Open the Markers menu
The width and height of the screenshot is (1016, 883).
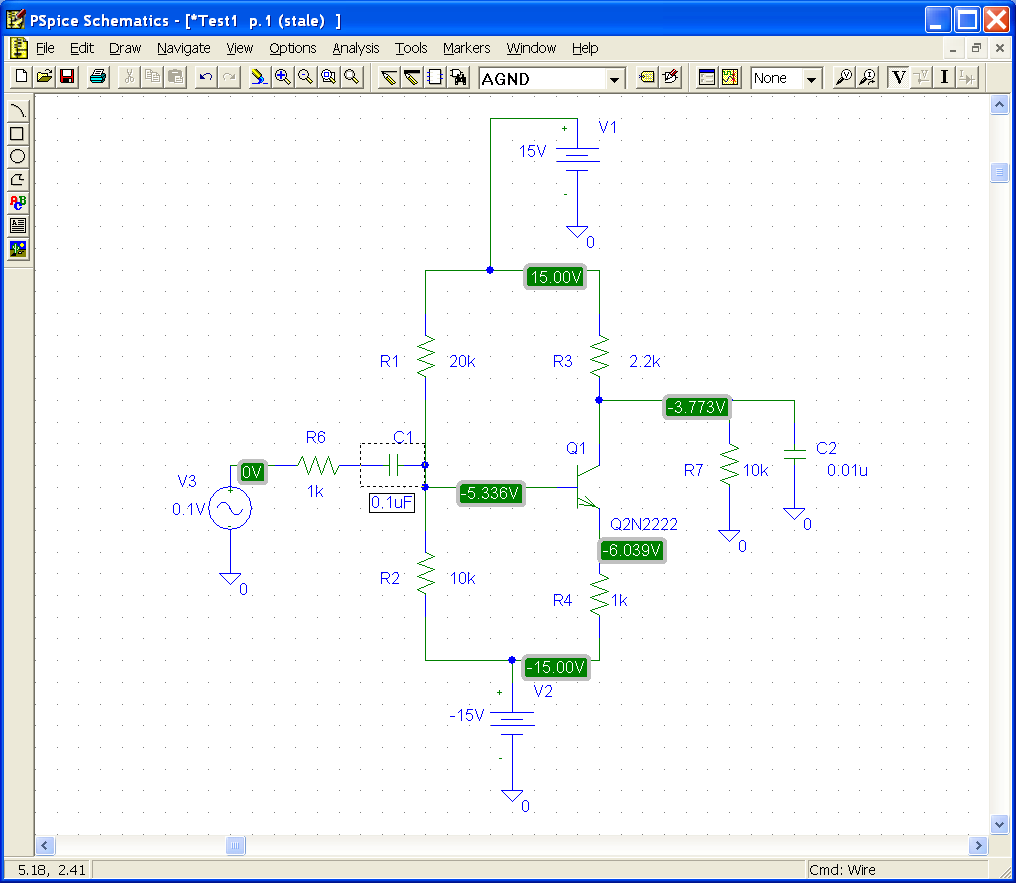click(466, 48)
